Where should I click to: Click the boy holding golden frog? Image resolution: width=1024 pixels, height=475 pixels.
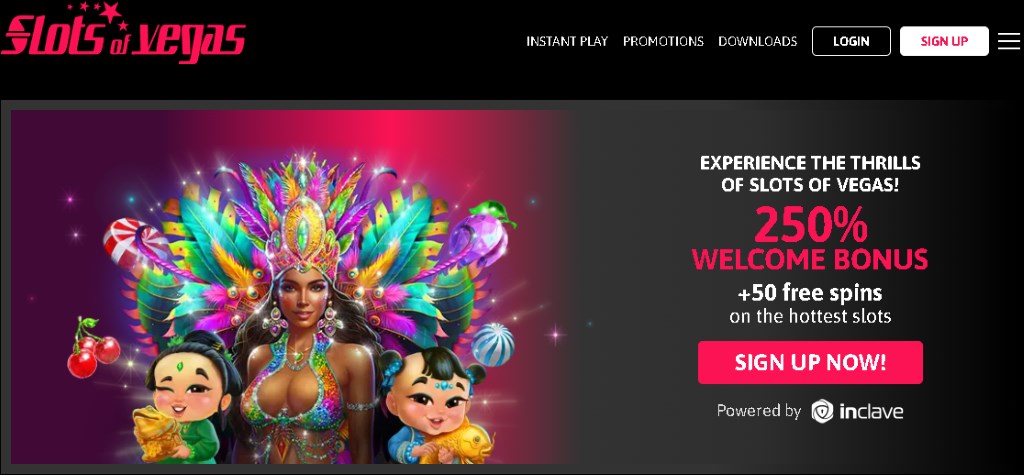(184, 399)
